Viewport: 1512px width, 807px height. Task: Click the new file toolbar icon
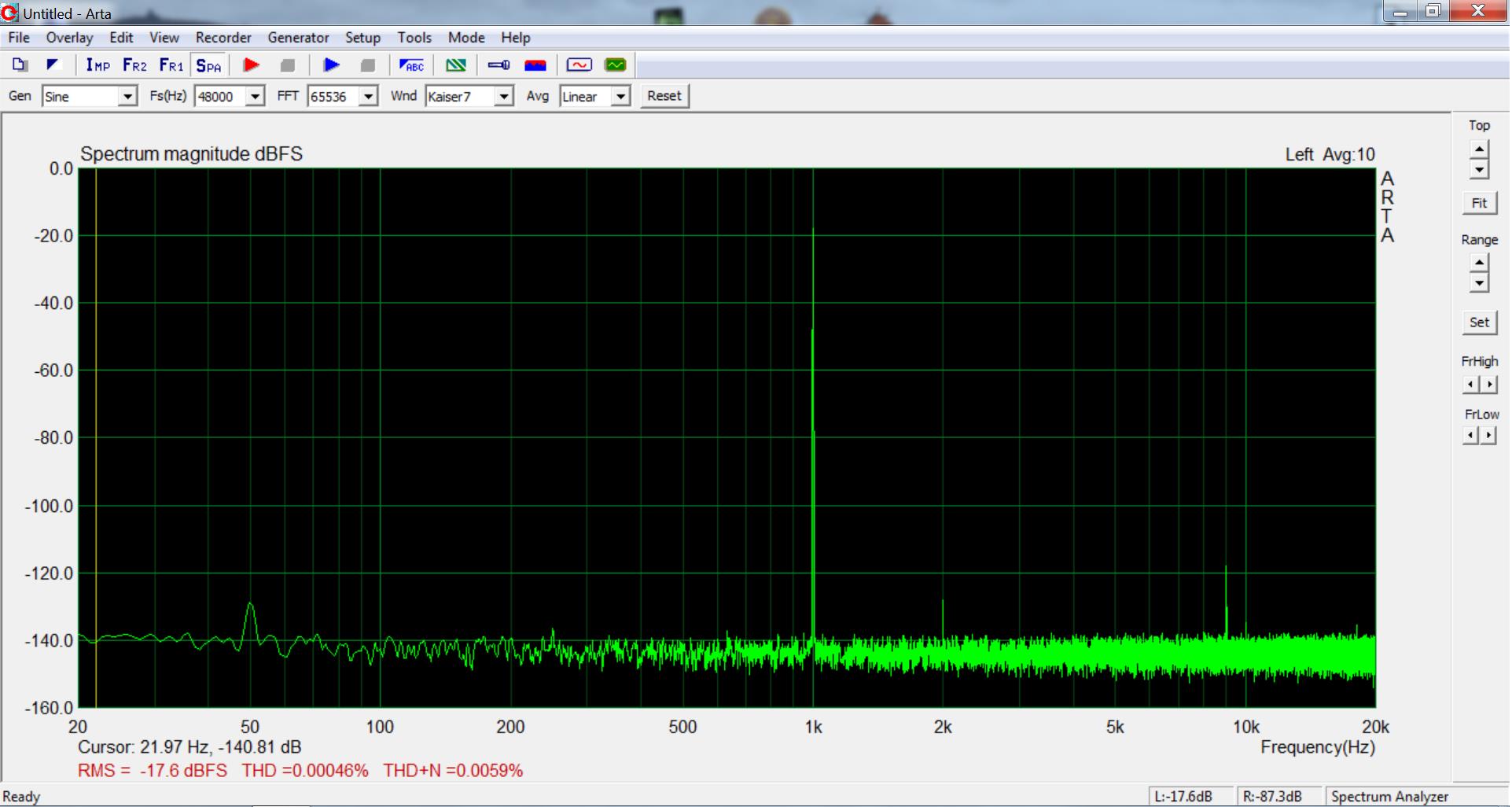point(20,65)
